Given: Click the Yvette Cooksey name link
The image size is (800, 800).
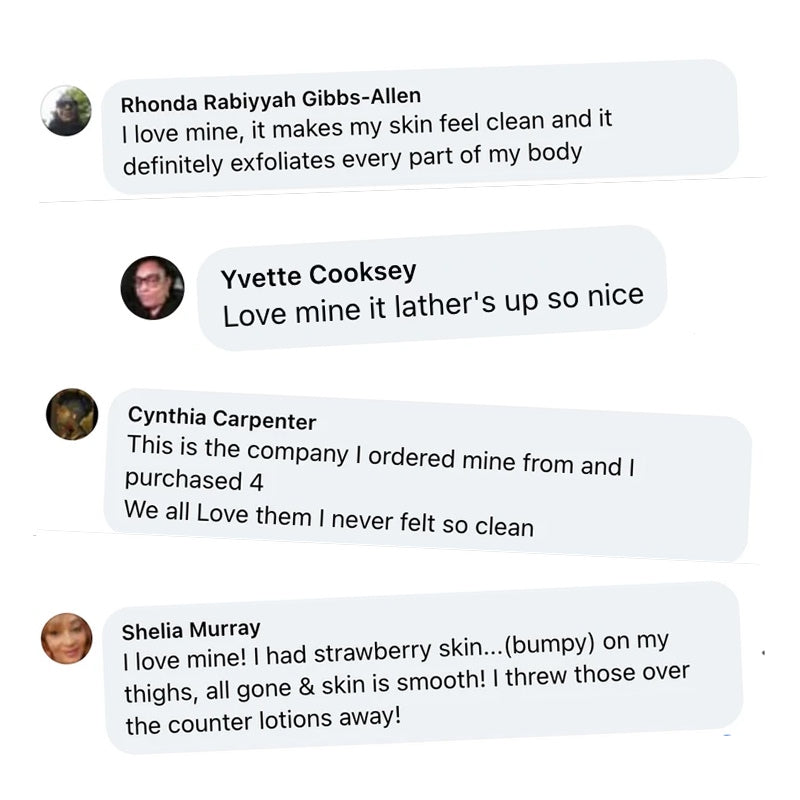Looking at the screenshot, I should [319, 275].
